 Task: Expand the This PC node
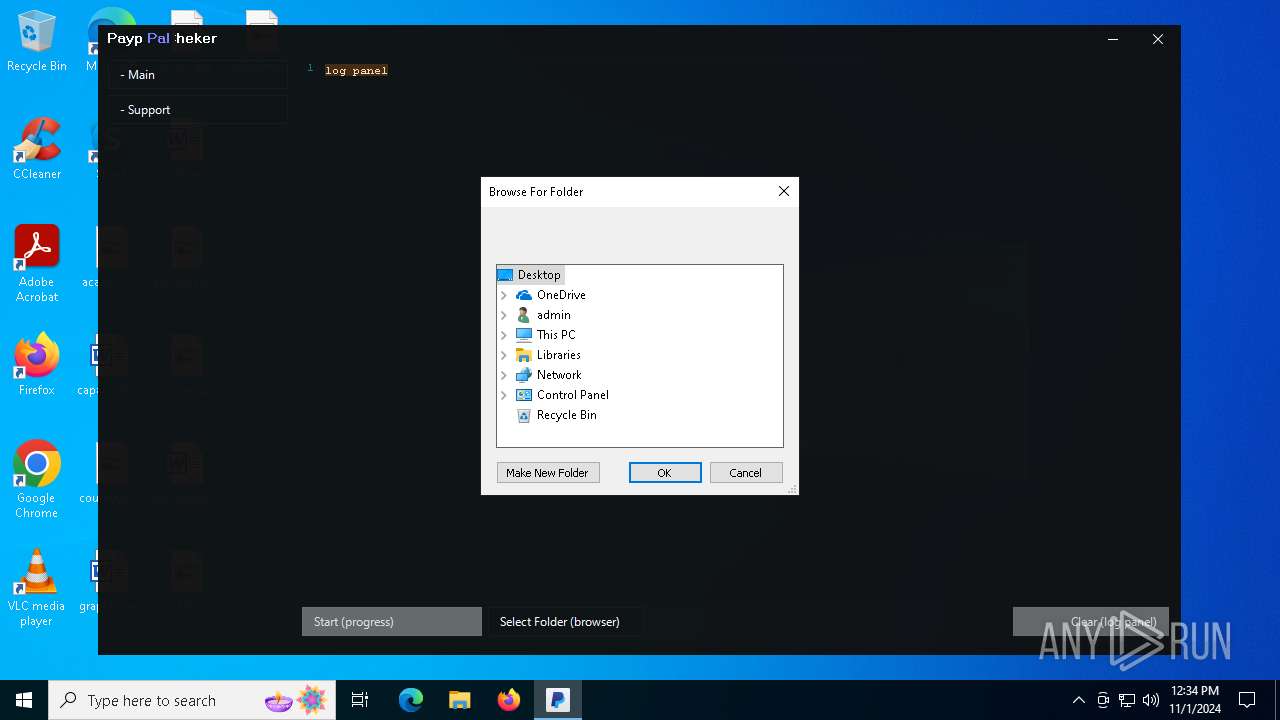click(x=504, y=335)
